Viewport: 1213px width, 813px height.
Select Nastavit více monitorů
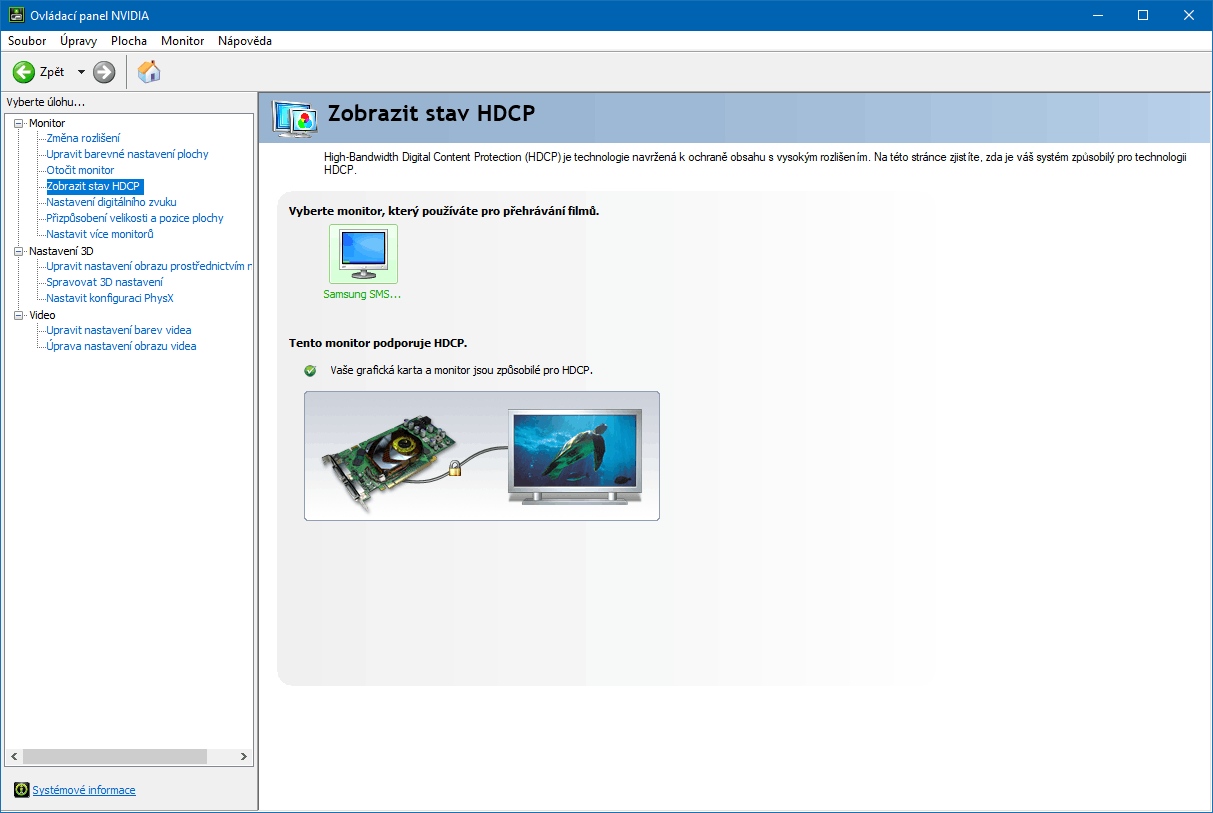pos(100,234)
